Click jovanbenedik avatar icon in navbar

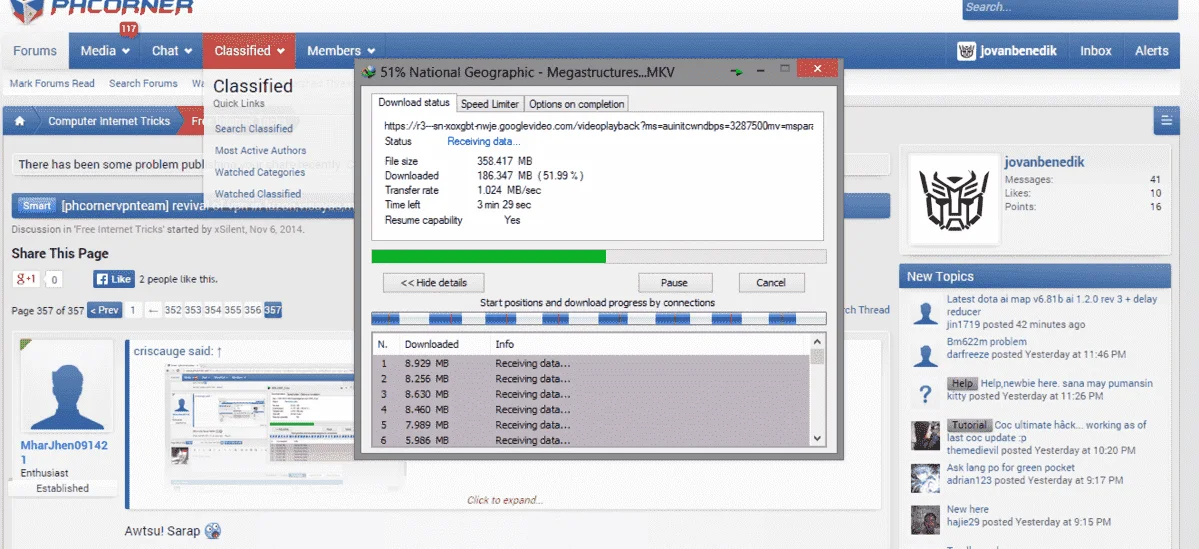(967, 50)
